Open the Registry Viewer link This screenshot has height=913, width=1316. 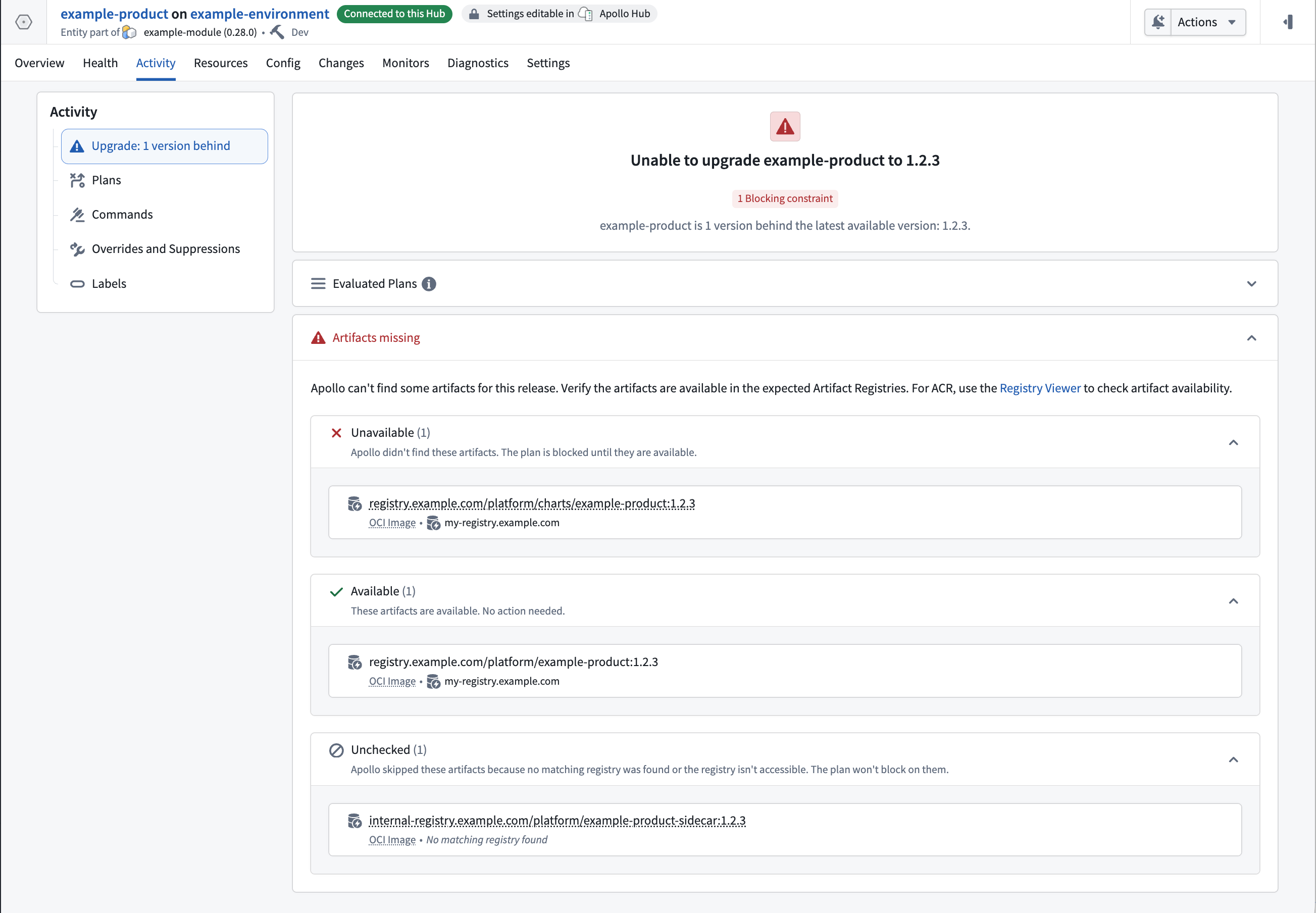click(x=1040, y=388)
